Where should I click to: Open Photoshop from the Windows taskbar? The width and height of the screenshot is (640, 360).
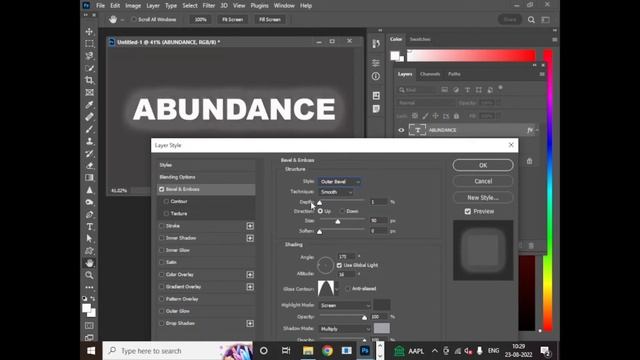(365, 351)
